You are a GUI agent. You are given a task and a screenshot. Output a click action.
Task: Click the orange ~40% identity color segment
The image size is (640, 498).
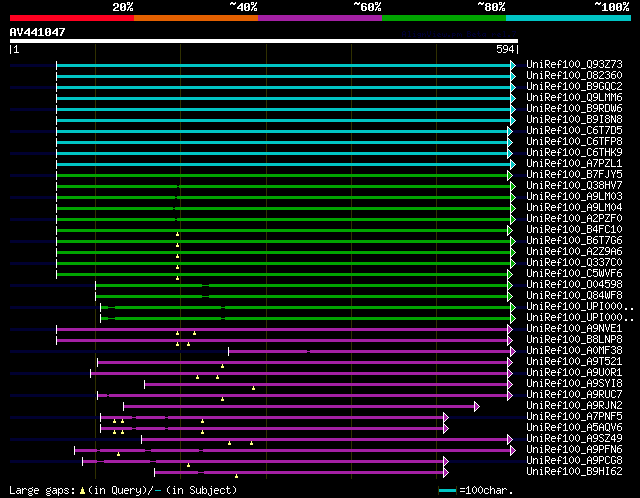click(x=196, y=18)
